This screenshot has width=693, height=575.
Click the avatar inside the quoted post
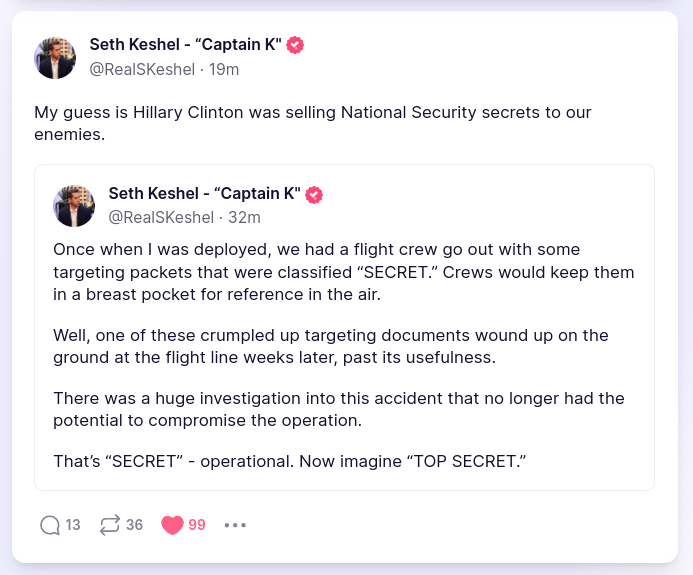(74, 205)
